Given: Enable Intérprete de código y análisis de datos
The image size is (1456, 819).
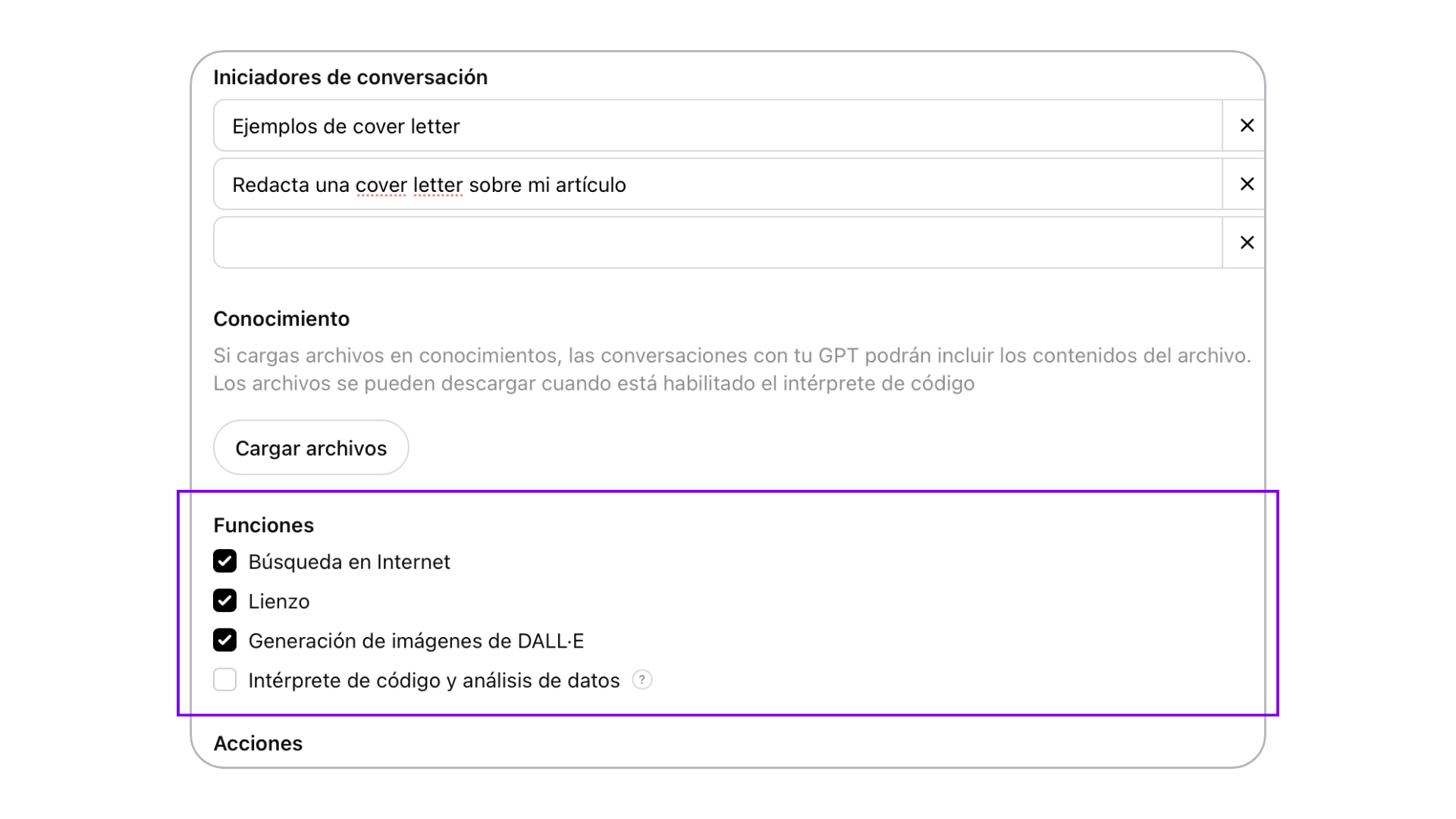Looking at the screenshot, I should [x=224, y=679].
